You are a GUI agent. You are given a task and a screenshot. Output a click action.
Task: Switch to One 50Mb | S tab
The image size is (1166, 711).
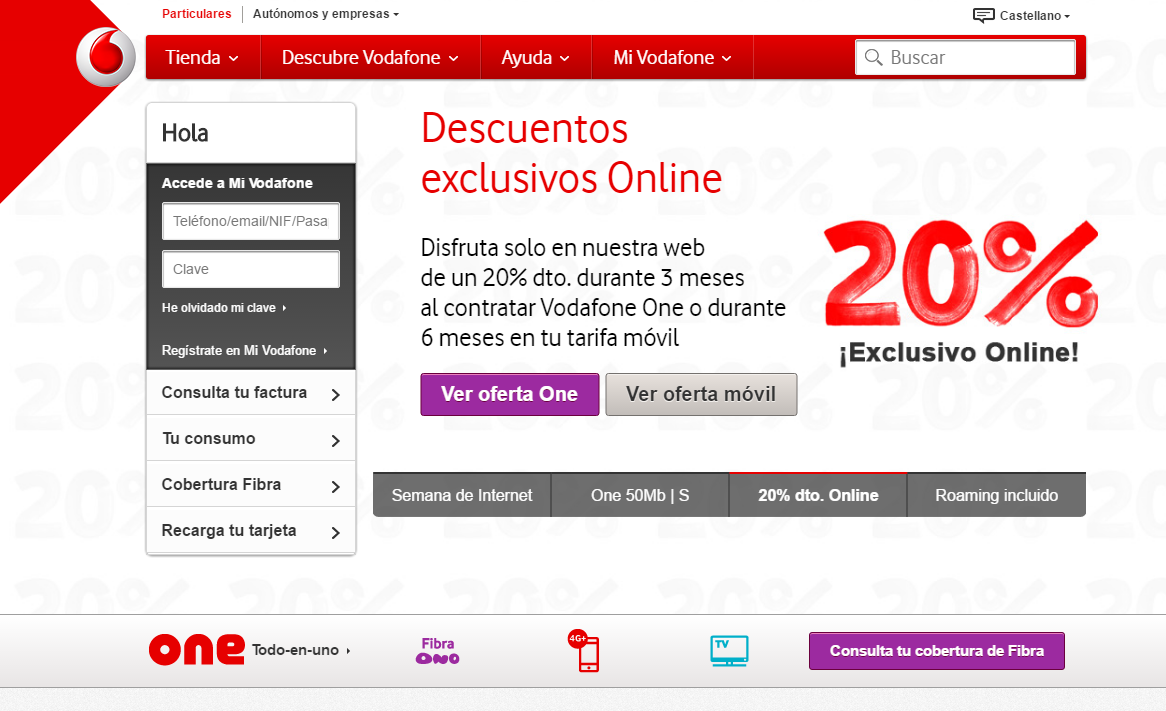coord(640,495)
